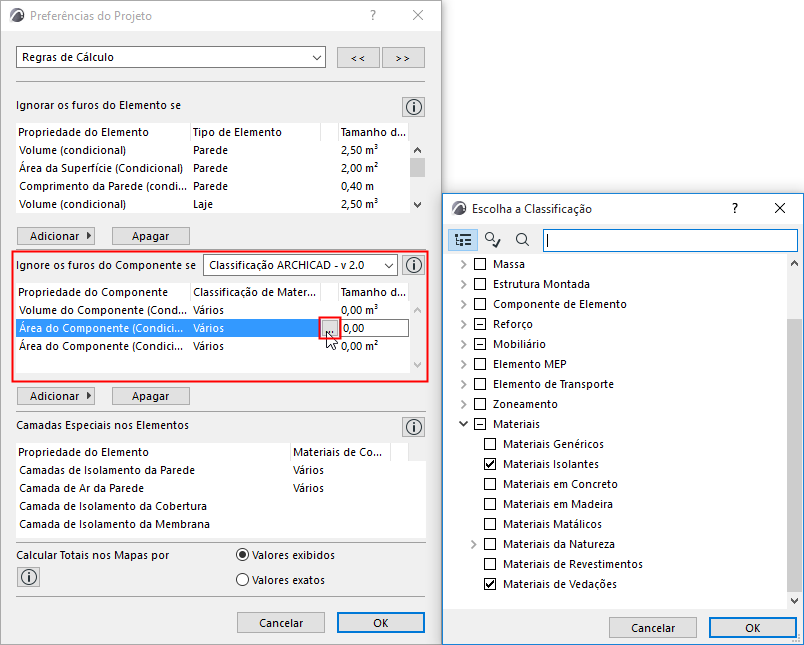Click help question mark in Preferências do Projeto
The height and width of the screenshot is (645, 804).
tap(373, 15)
